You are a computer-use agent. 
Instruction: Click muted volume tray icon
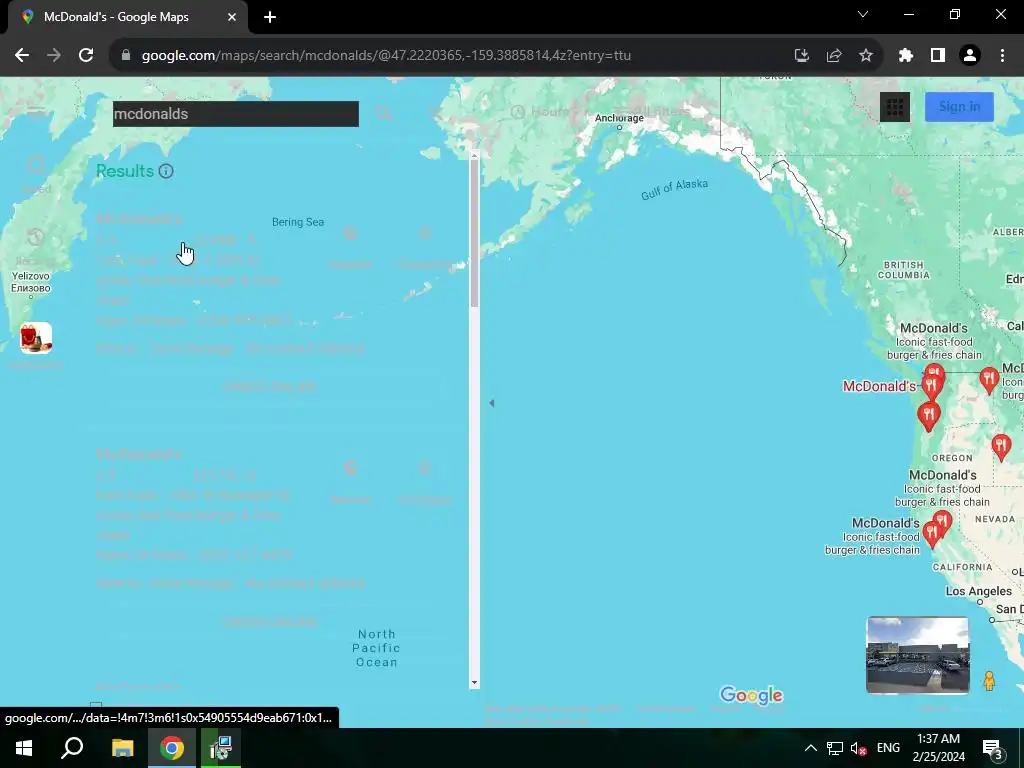coord(858,748)
